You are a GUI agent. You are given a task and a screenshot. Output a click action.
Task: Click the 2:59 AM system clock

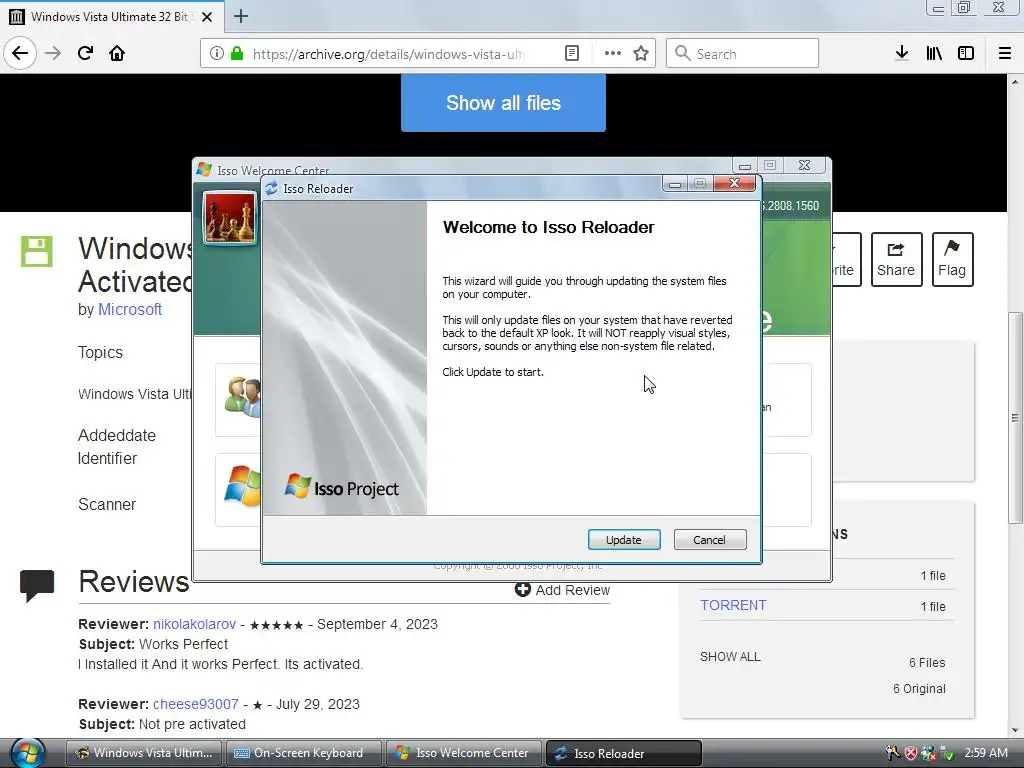tap(986, 753)
